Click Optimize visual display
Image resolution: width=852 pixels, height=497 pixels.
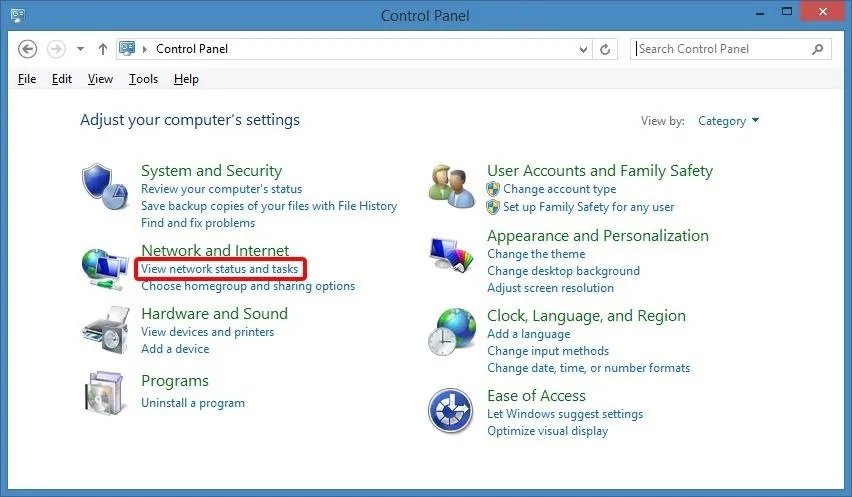click(548, 431)
